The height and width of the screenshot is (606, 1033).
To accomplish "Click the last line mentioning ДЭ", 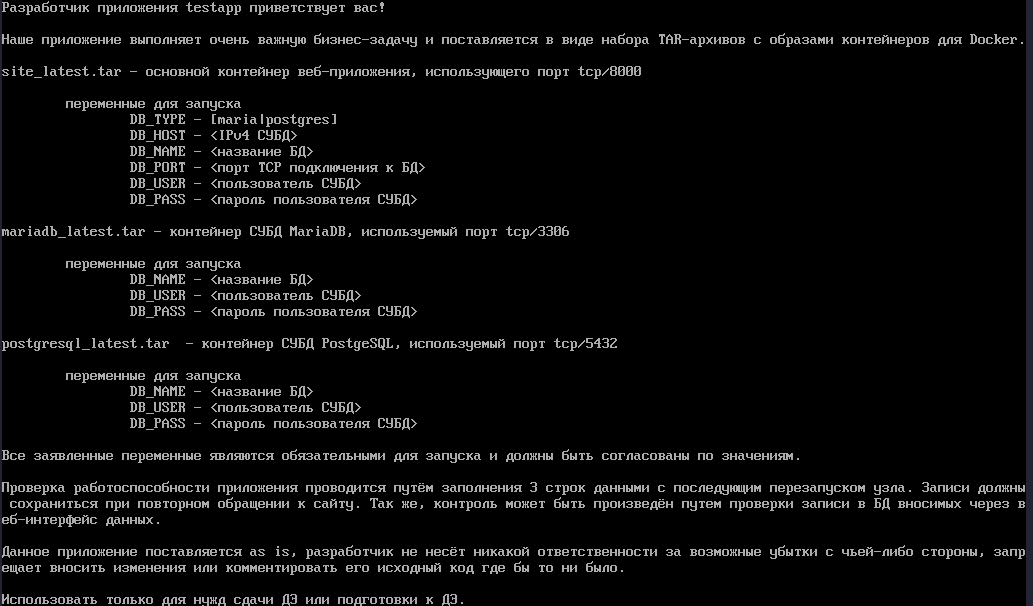I will click(233, 599).
